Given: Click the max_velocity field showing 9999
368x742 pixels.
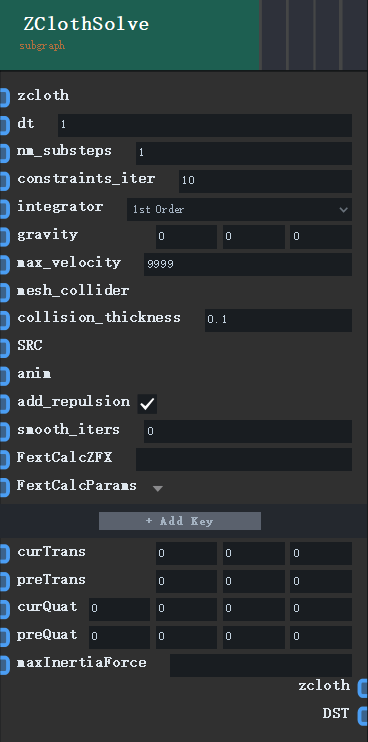Looking at the screenshot, I should pos(248,264).
